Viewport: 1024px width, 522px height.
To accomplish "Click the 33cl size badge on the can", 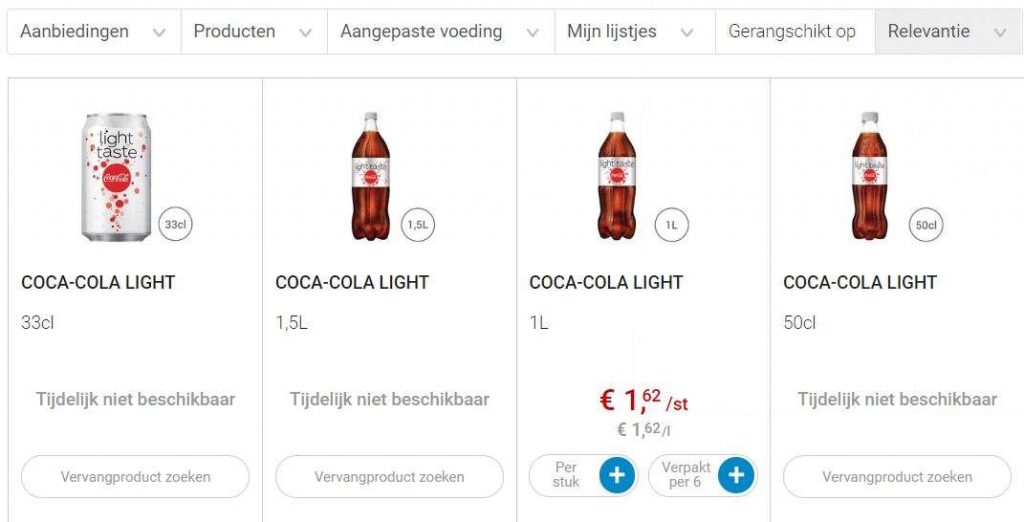I will click(176, 225).
